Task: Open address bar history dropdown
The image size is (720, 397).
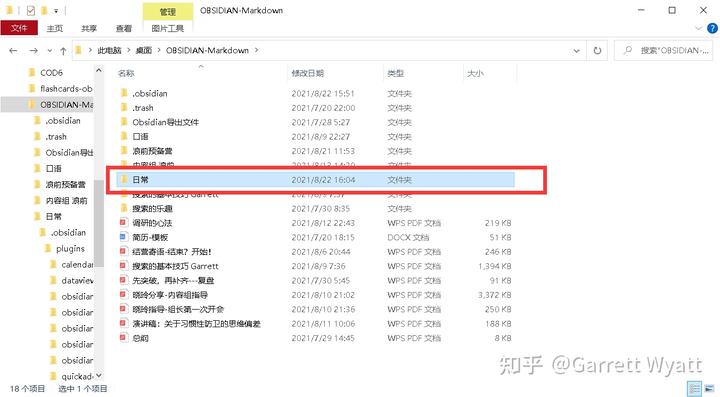Action: (577, 51)
